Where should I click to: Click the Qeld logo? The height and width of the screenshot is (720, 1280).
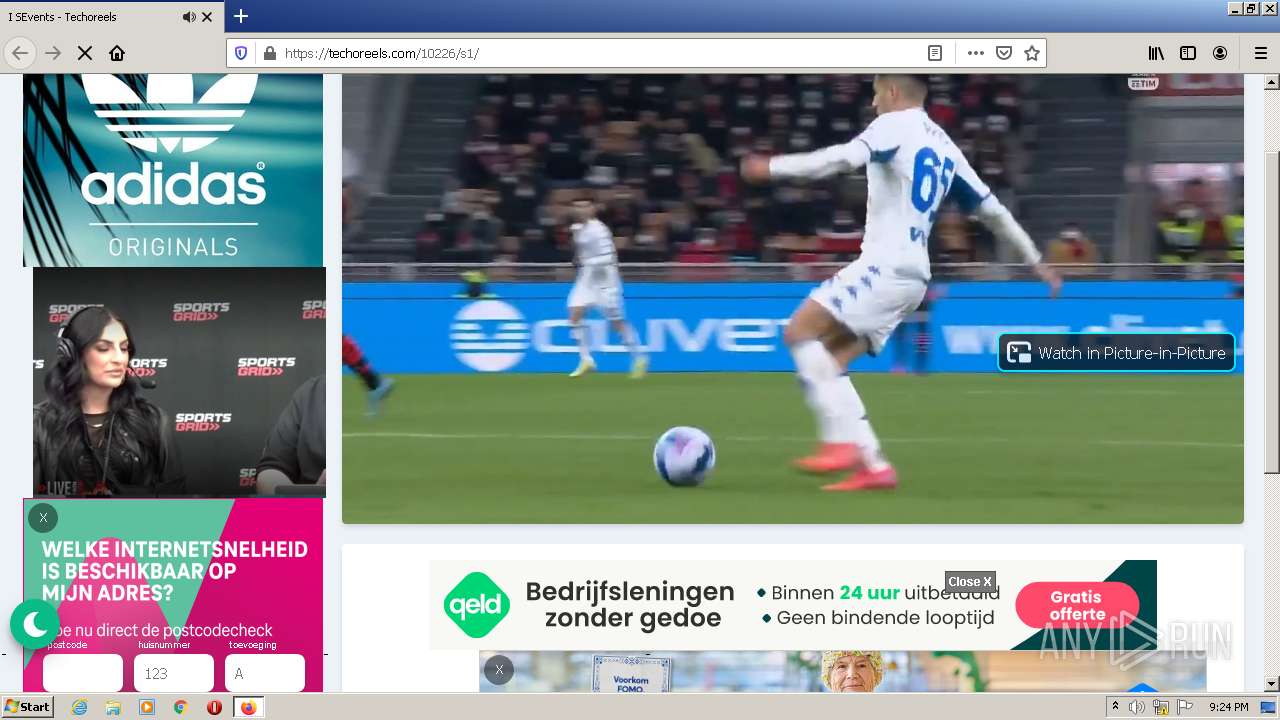pyautogui.click(x=477, y=605)
